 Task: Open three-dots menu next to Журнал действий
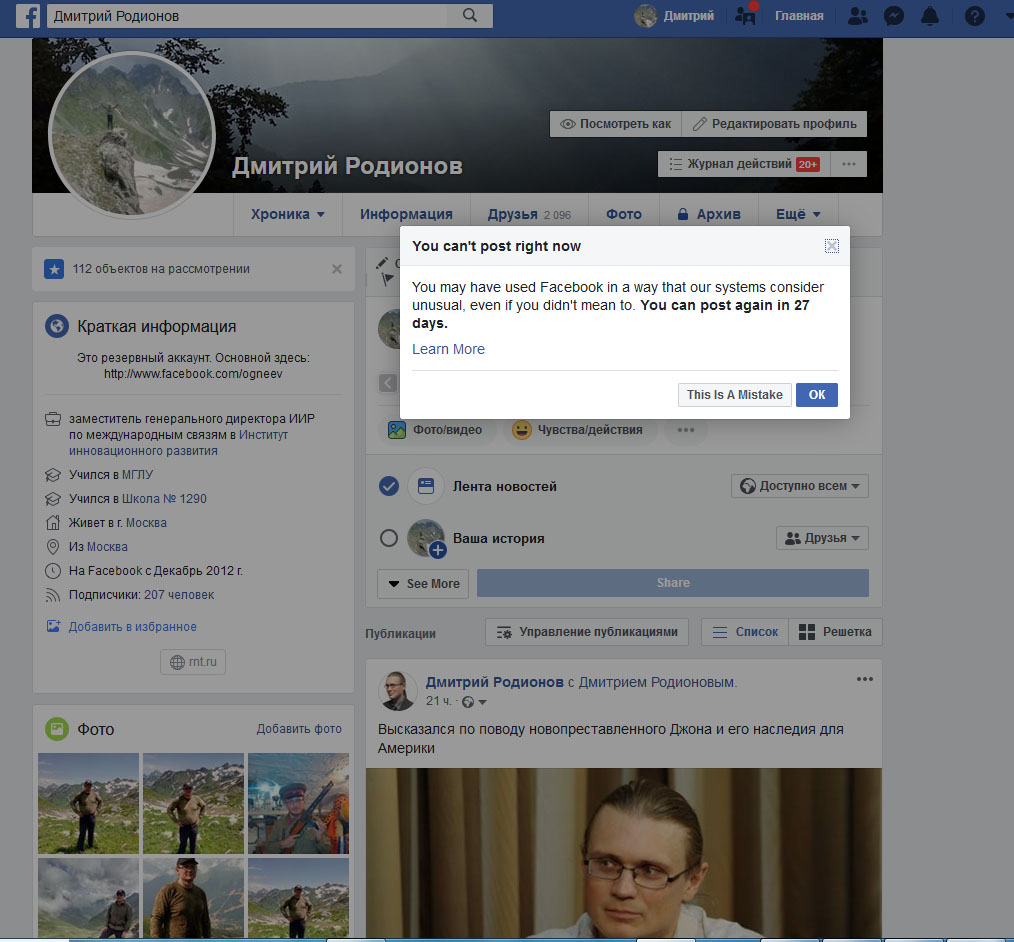point(849,164)
